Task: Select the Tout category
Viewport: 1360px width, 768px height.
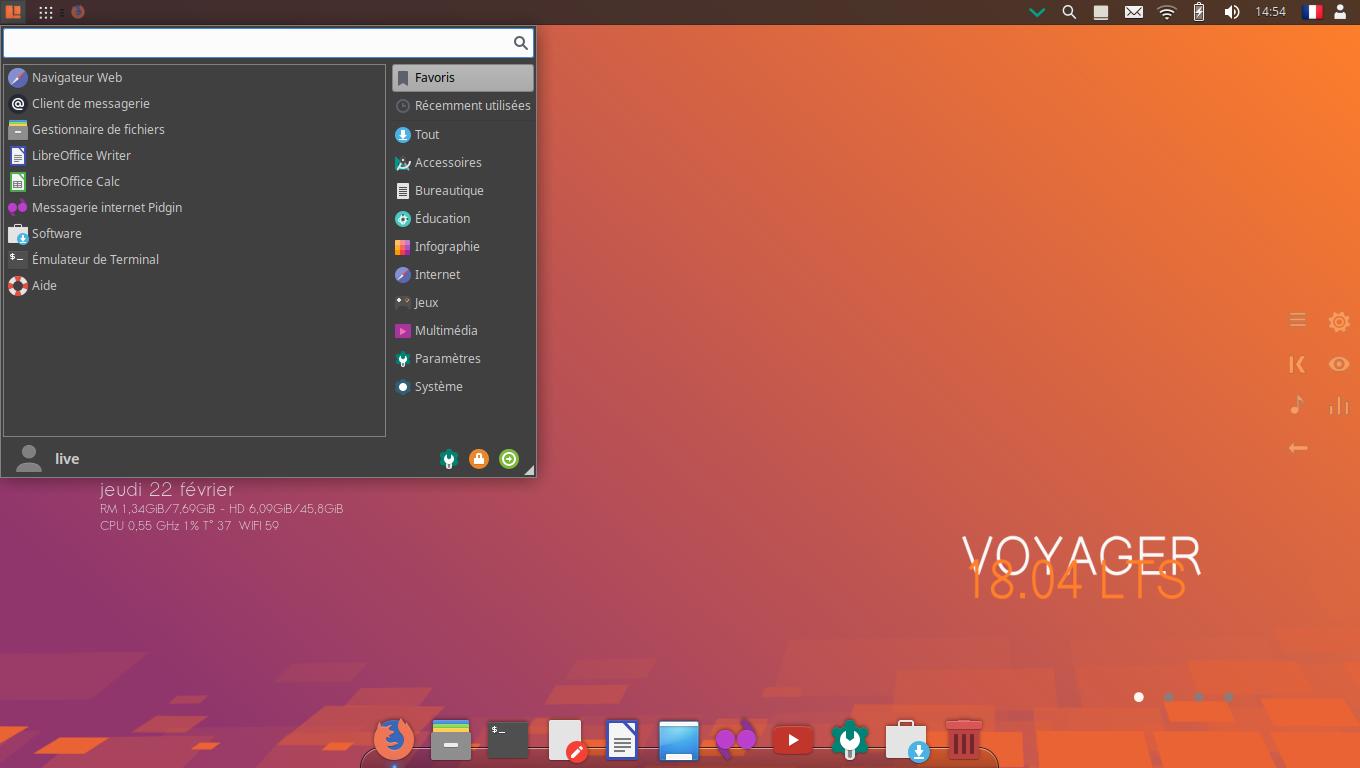Action: (x=462, y=134)
